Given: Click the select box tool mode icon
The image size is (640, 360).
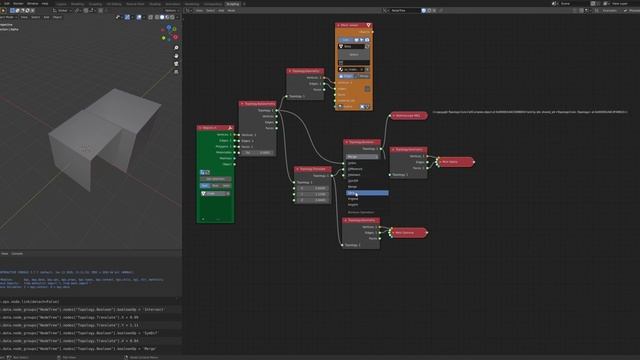Looking at the screenshot, I should [12, 11].
